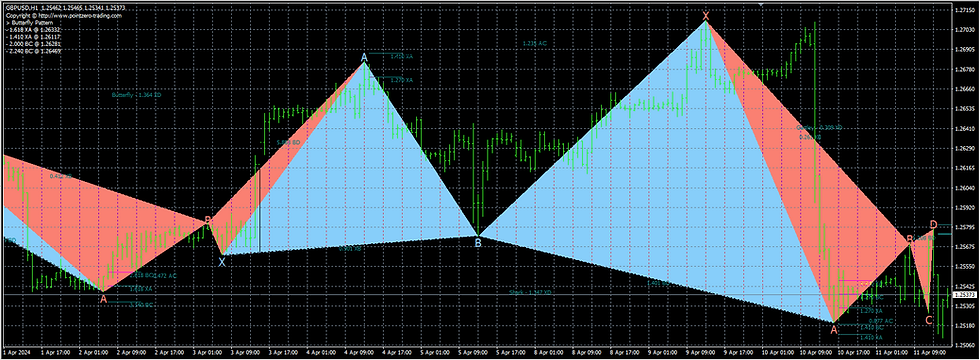Click the '2 Apr 09:00' time label
The height and width of the screenshot is (360, 980).
(132, 352)
